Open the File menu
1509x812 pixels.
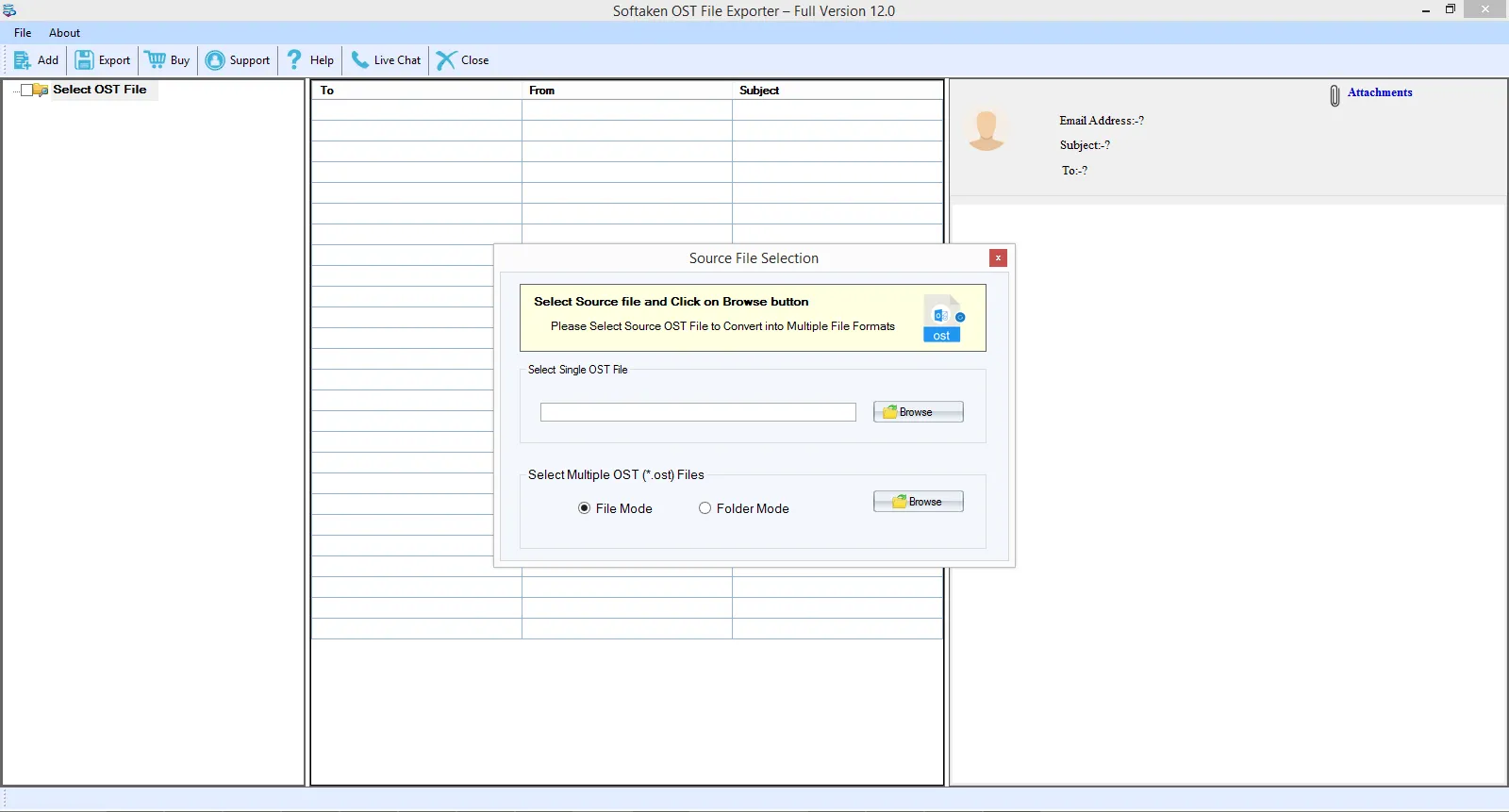click(x=23, y=33)
